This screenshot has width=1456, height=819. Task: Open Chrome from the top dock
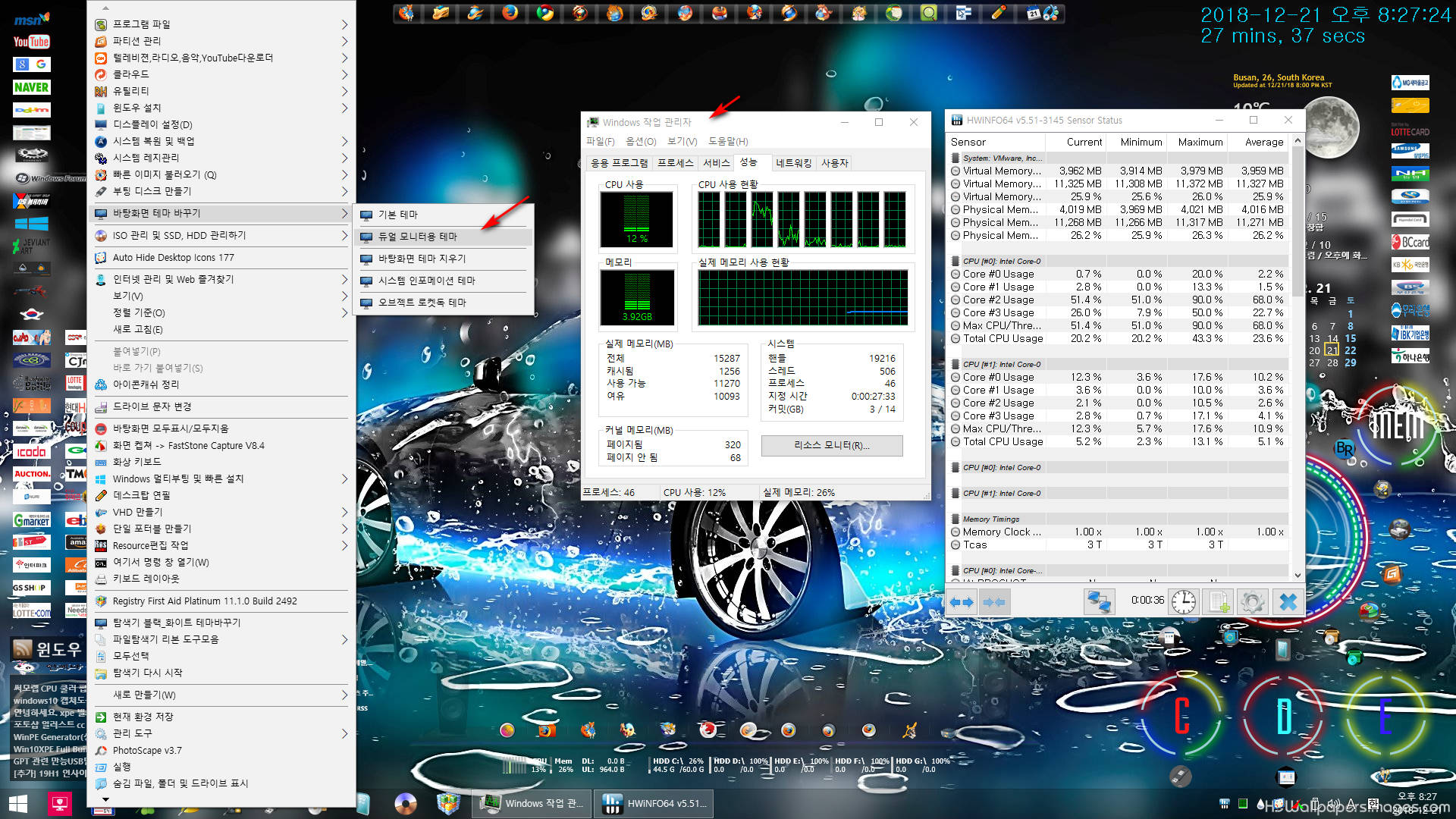click(545, 13)
